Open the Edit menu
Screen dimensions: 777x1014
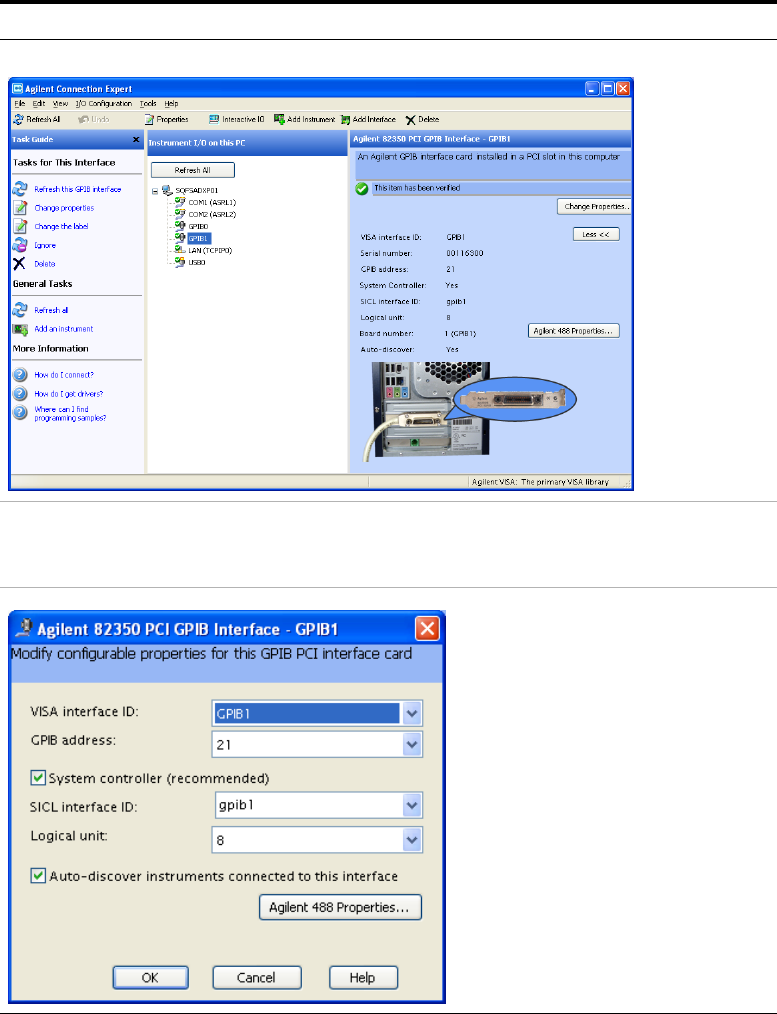39,103
